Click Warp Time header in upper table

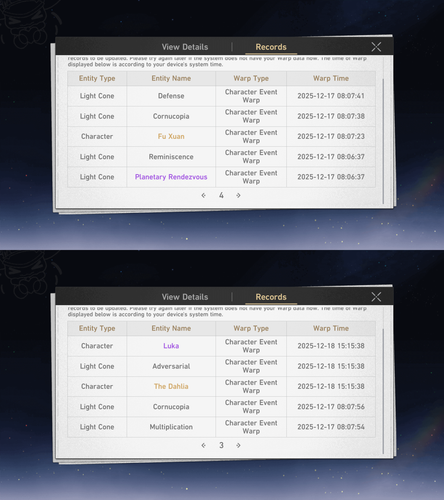click(x=331, y=78)
